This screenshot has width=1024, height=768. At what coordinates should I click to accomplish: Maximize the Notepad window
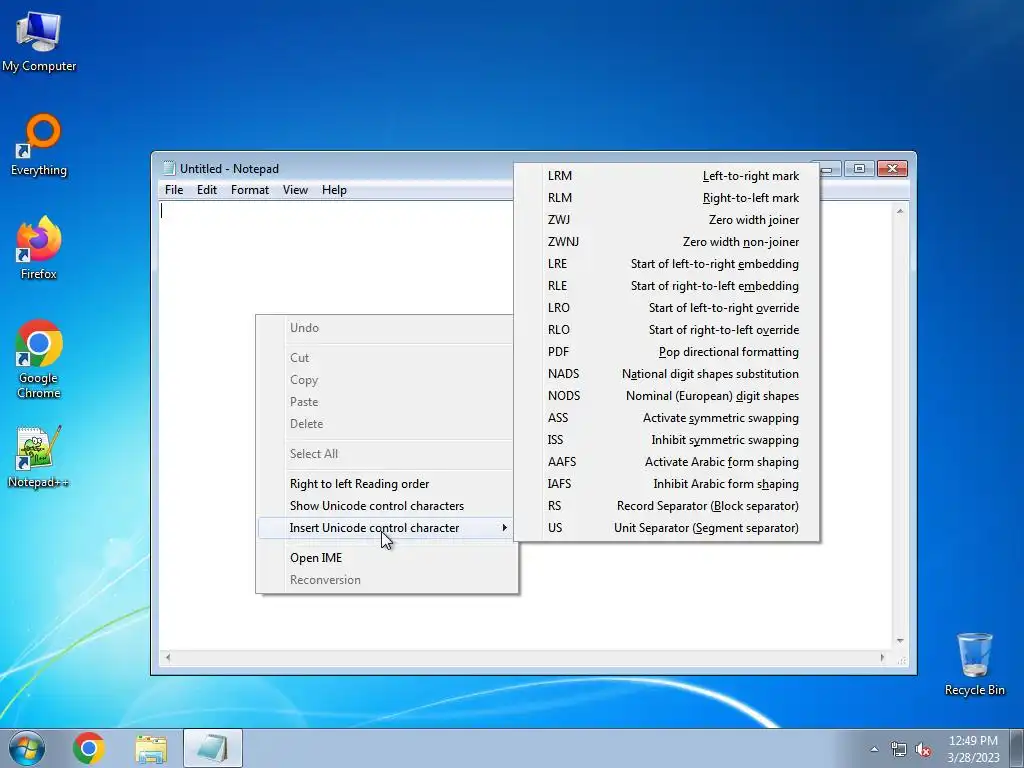tap(859, 168)
